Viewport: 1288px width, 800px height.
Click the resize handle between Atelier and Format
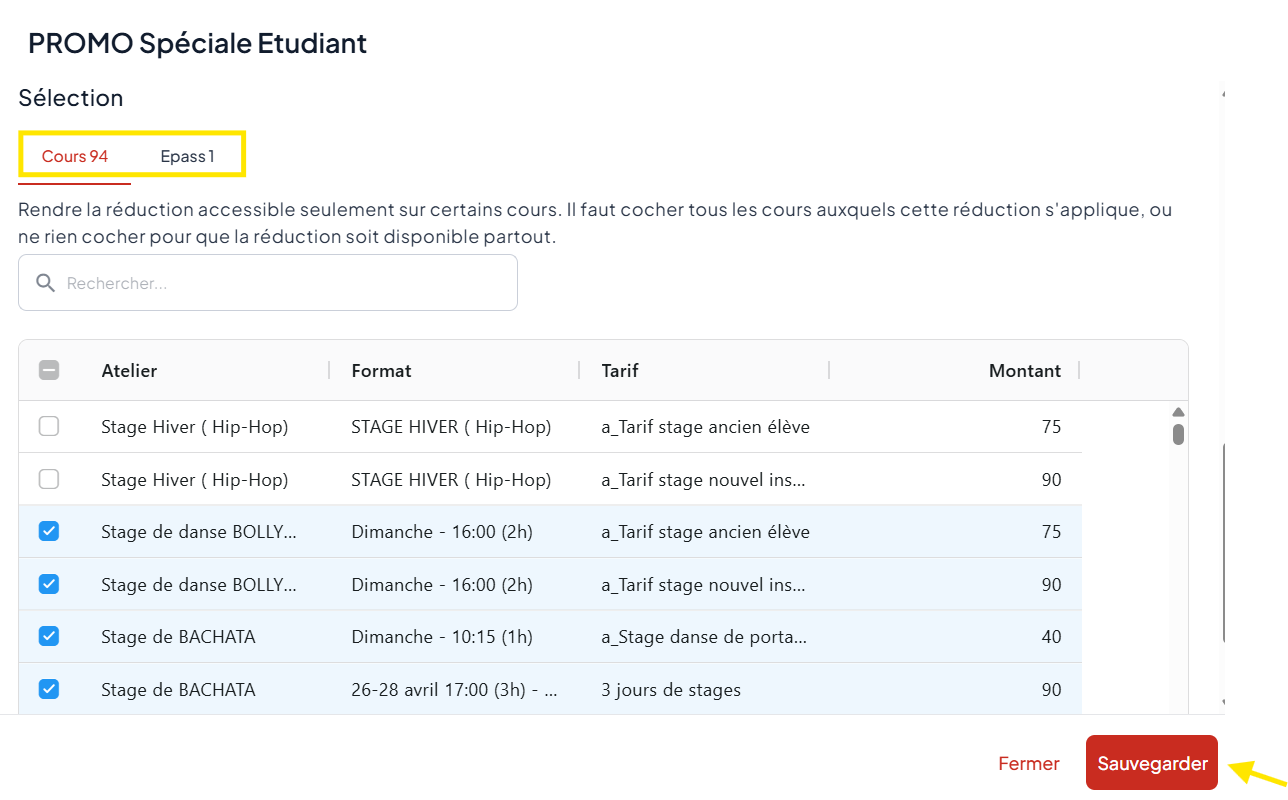329,370
